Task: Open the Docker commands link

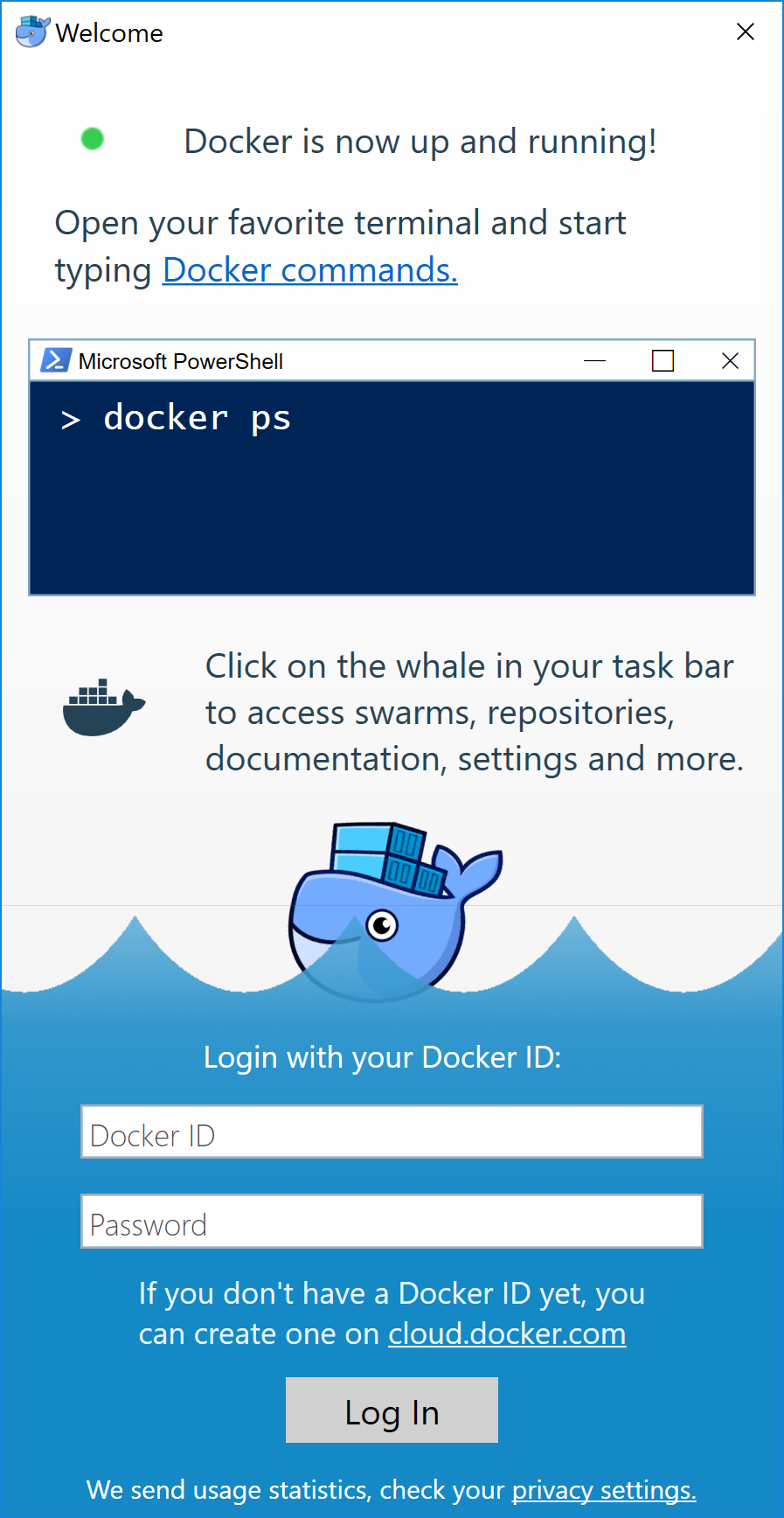Action: pos(309,270)
